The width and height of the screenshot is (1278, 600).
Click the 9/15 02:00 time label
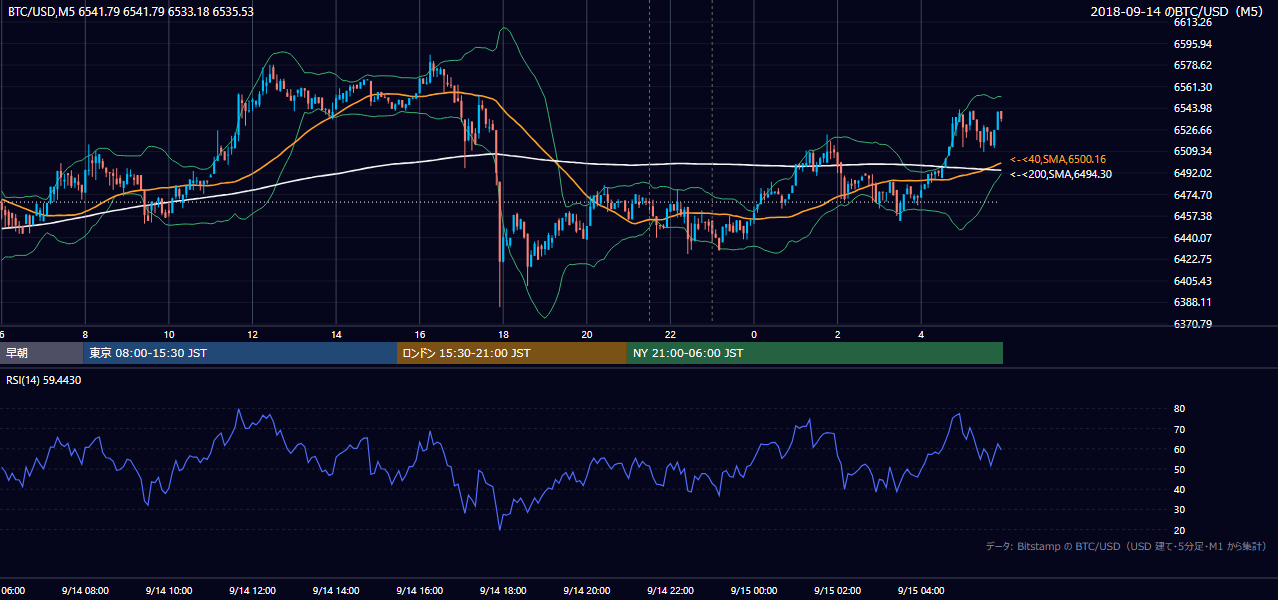(838, 590)
